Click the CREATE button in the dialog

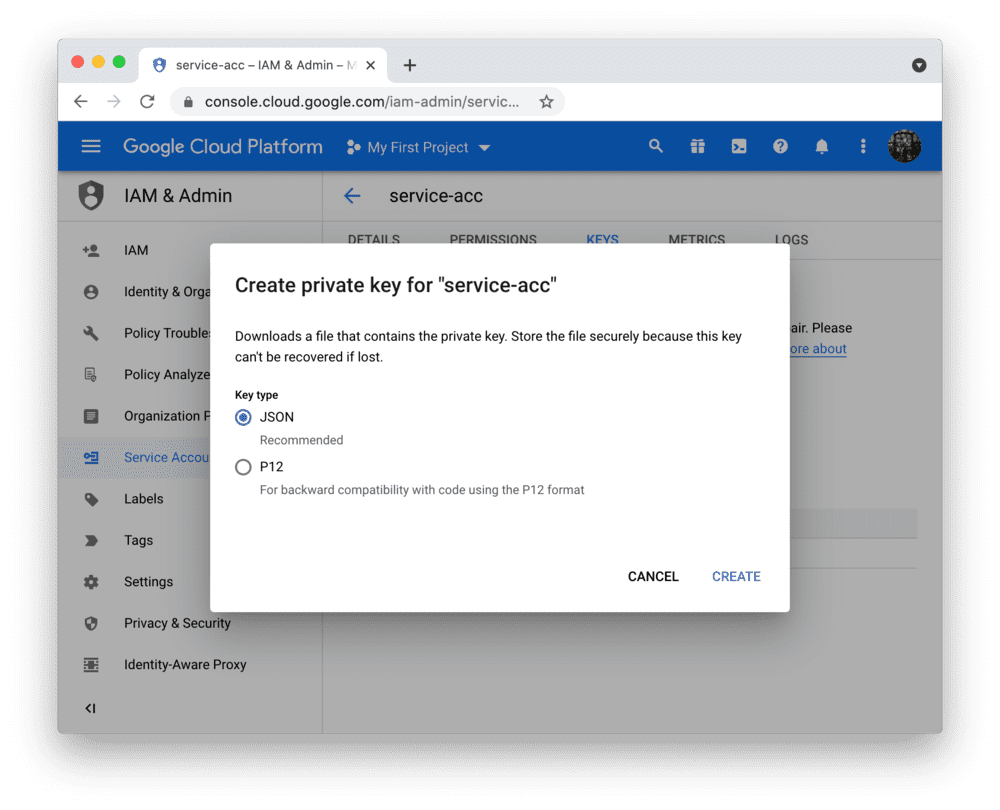click(x=736, y=576)
